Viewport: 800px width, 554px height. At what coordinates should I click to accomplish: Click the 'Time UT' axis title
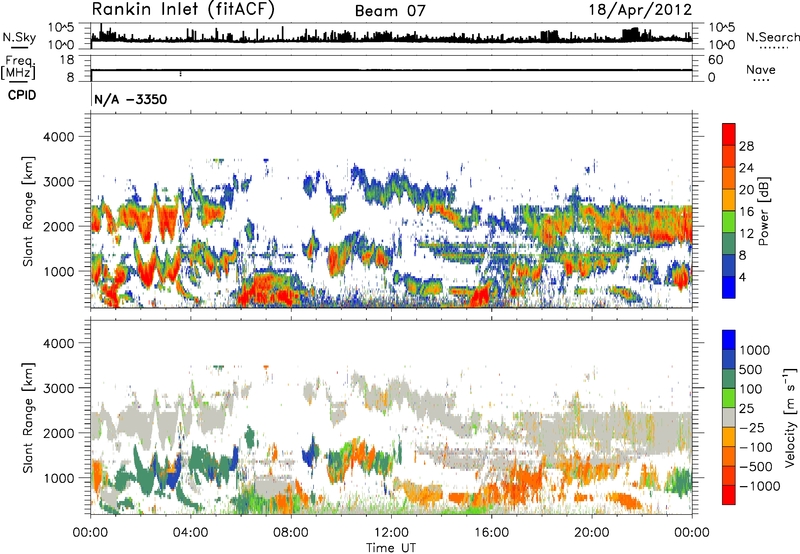pos(391,547)
